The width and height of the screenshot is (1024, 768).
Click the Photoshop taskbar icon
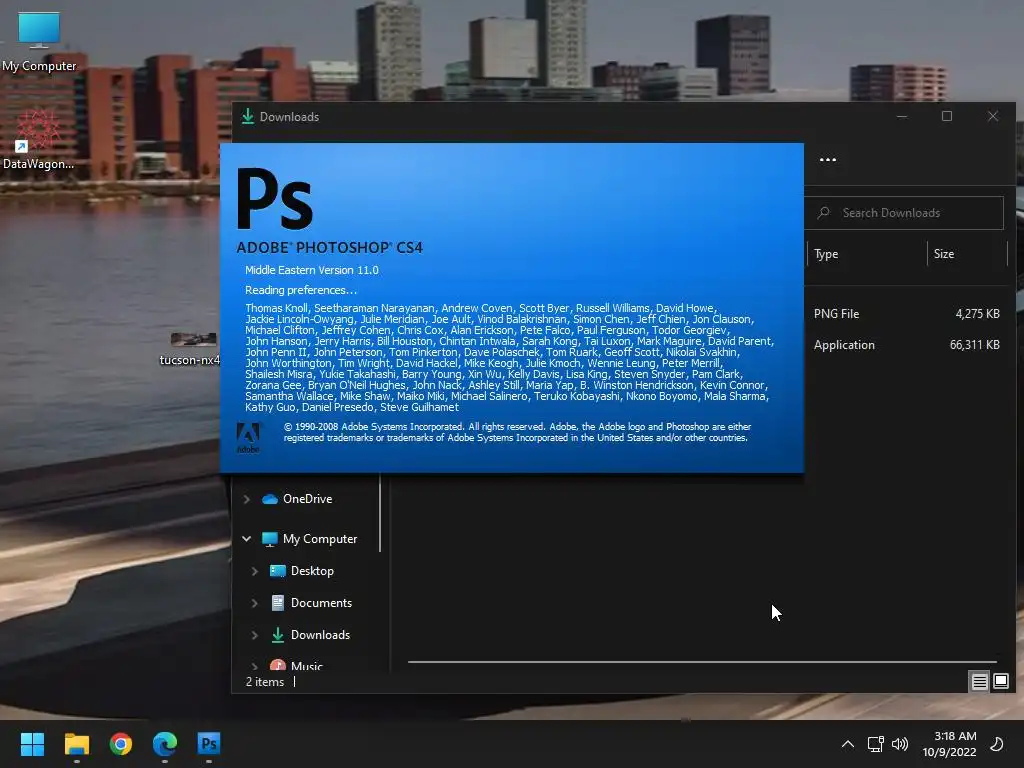pos(209,744)
